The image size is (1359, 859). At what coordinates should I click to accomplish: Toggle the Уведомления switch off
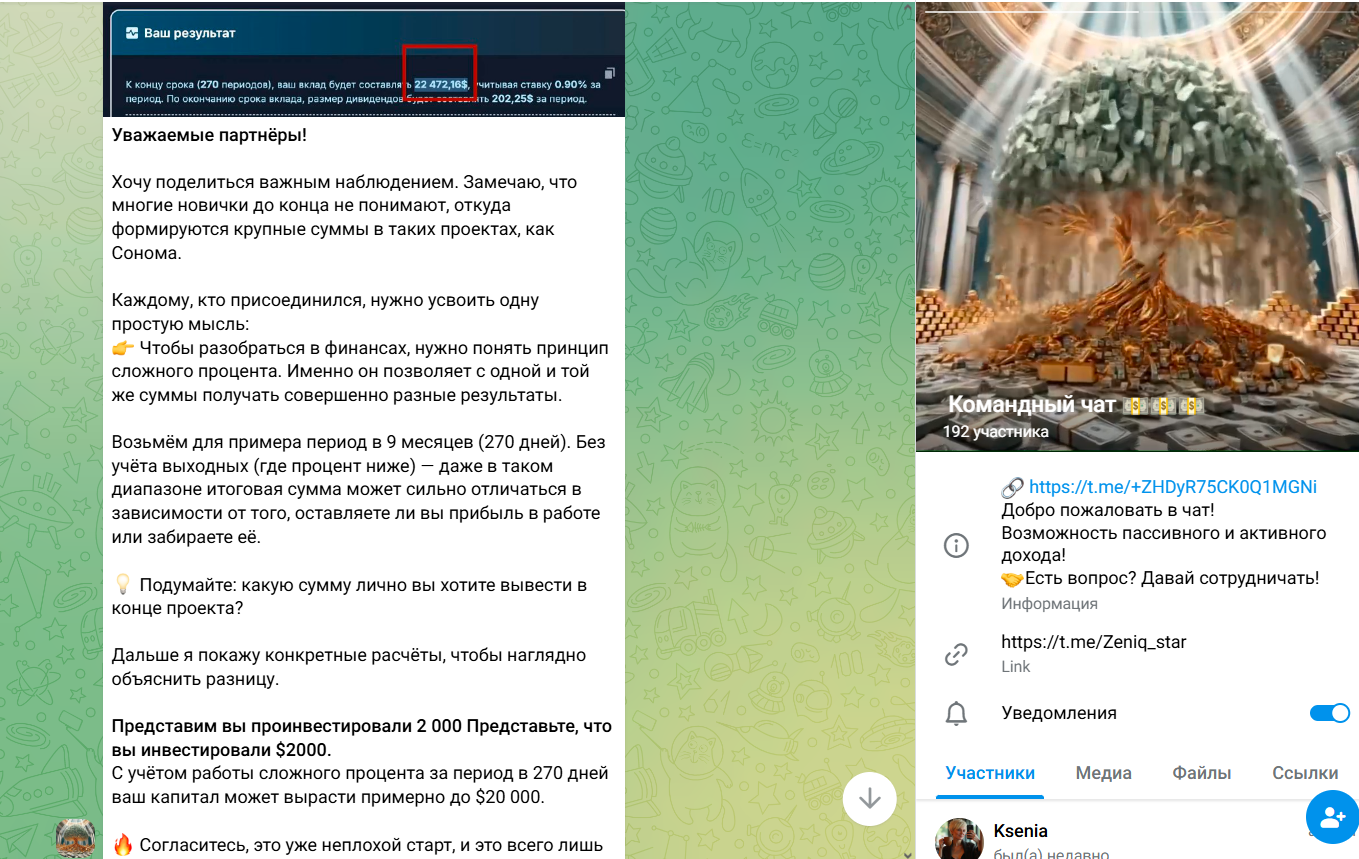click(1329, 713)
